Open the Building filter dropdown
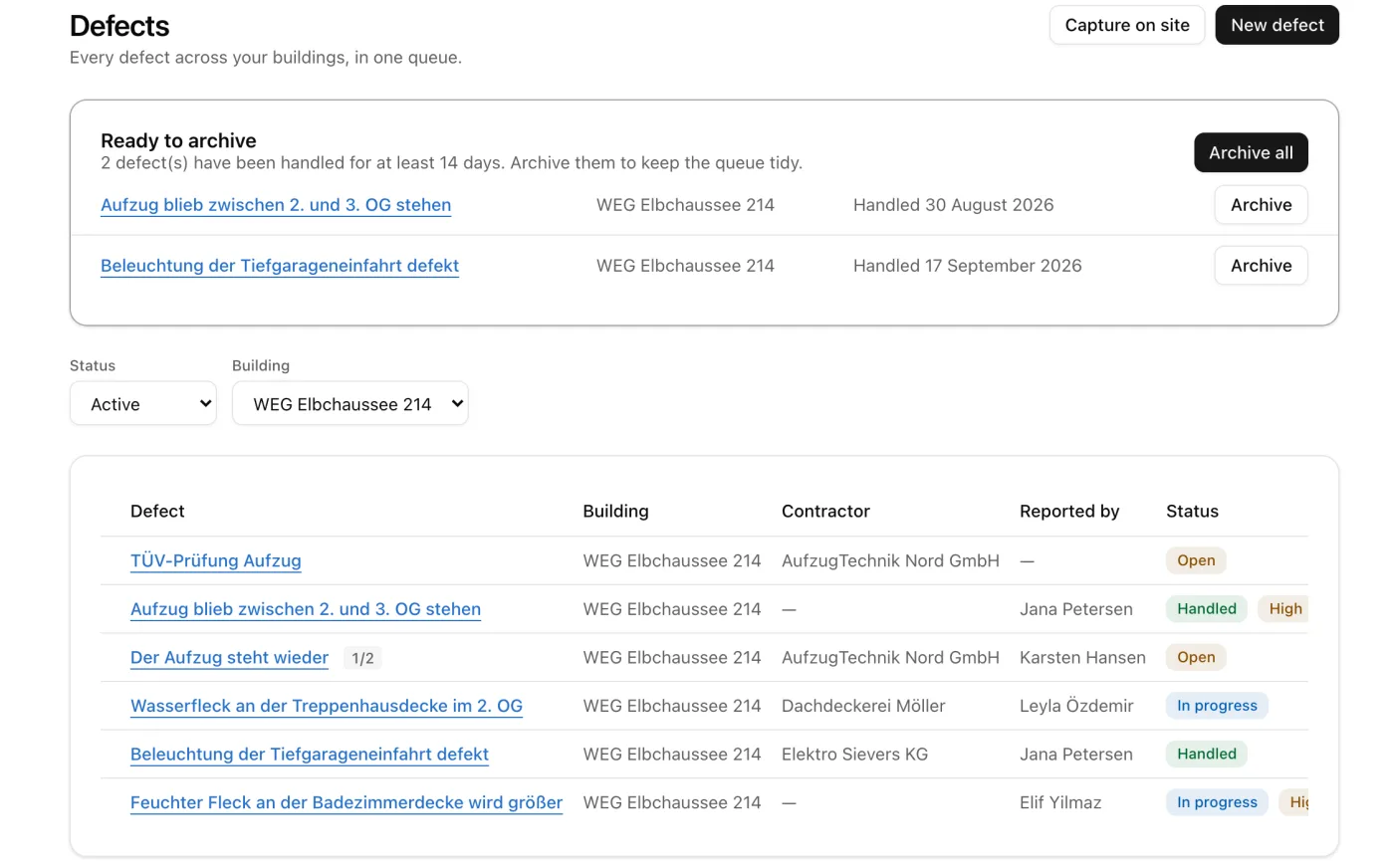 click(x=349, y=404)
